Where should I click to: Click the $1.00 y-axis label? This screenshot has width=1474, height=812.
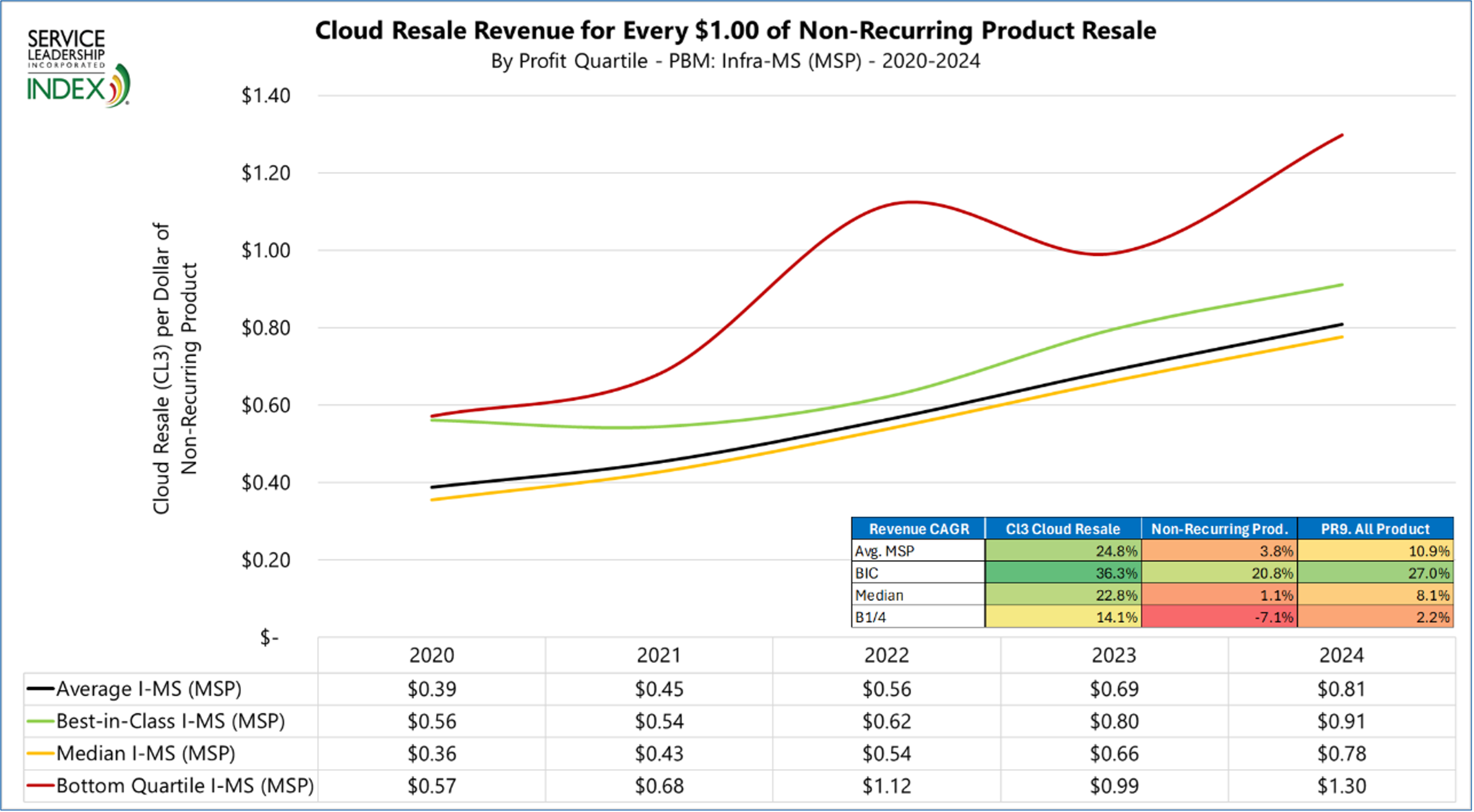tap(265, 250)
